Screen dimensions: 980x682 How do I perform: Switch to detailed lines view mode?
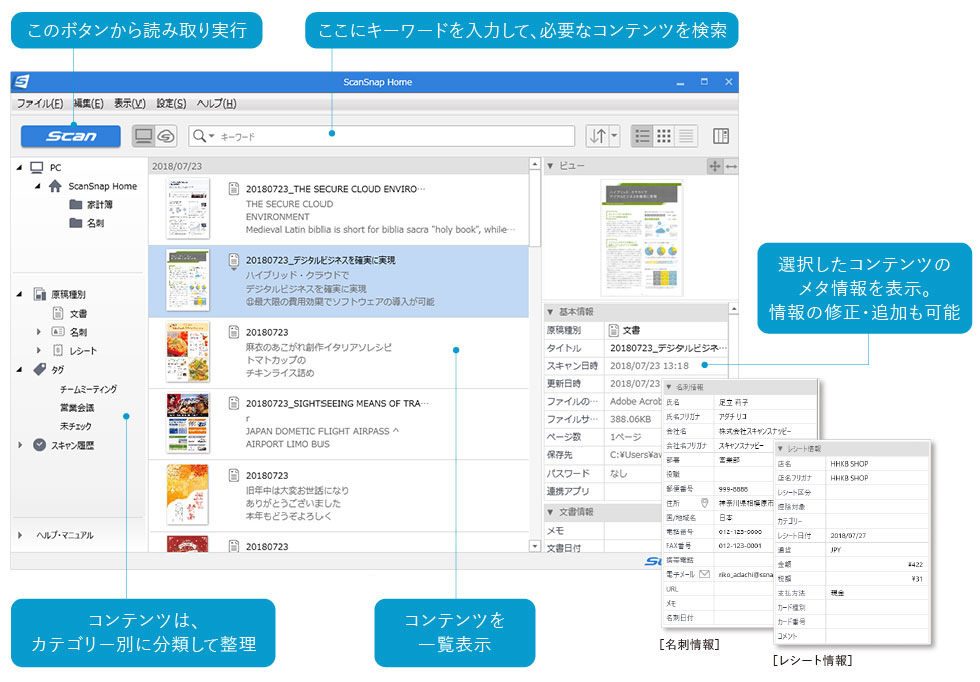[686, 136]
